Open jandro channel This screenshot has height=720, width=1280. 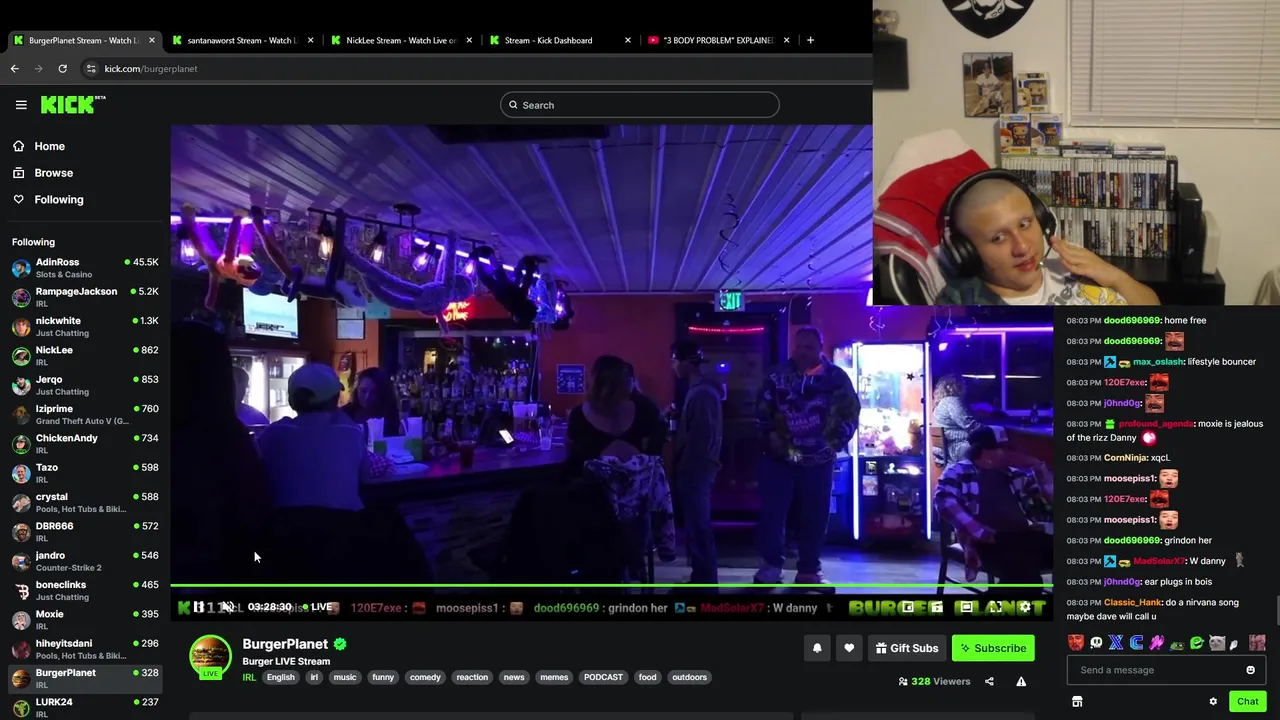pos(85,561)
